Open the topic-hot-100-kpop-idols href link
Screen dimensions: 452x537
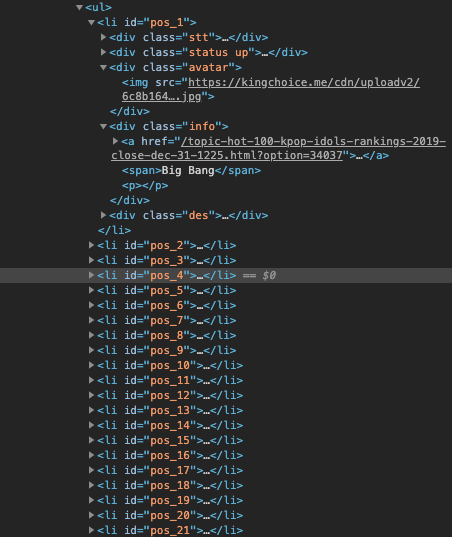pos(313,141)
